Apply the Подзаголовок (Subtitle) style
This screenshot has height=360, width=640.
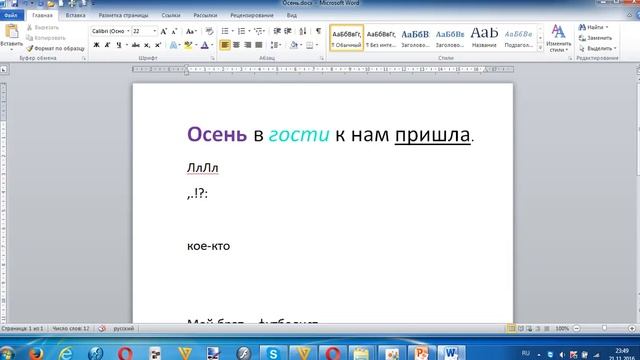click(x=518, y=38)
